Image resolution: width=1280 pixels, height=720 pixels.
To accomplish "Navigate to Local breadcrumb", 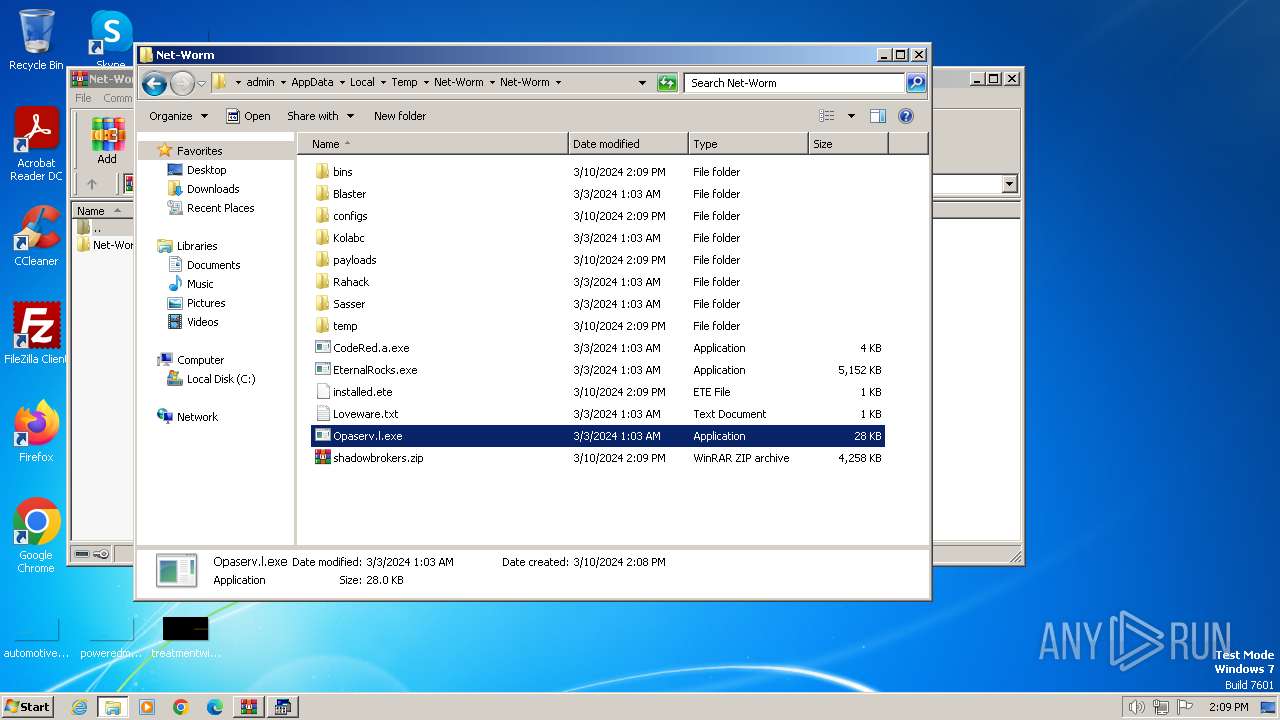I will [x=362, y=83].
